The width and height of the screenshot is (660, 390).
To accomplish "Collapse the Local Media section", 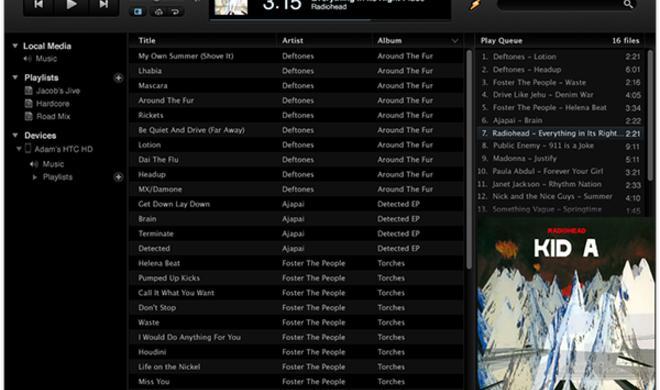I will point(15,45).
